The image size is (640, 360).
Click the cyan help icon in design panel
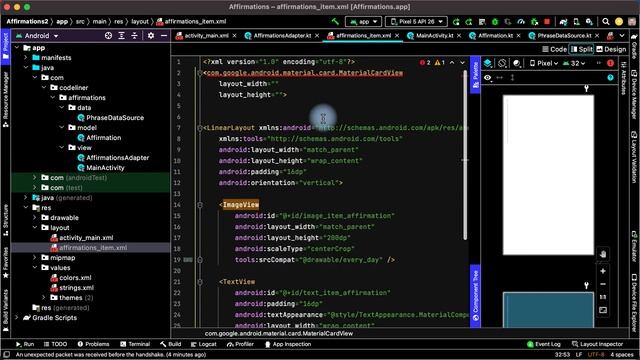coord(610,78)
